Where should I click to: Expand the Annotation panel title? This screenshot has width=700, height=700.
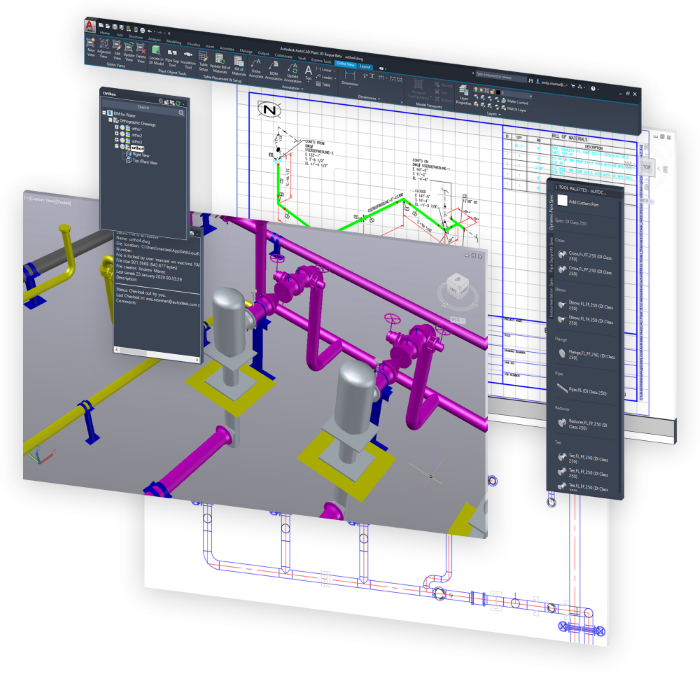coord(292,88)
